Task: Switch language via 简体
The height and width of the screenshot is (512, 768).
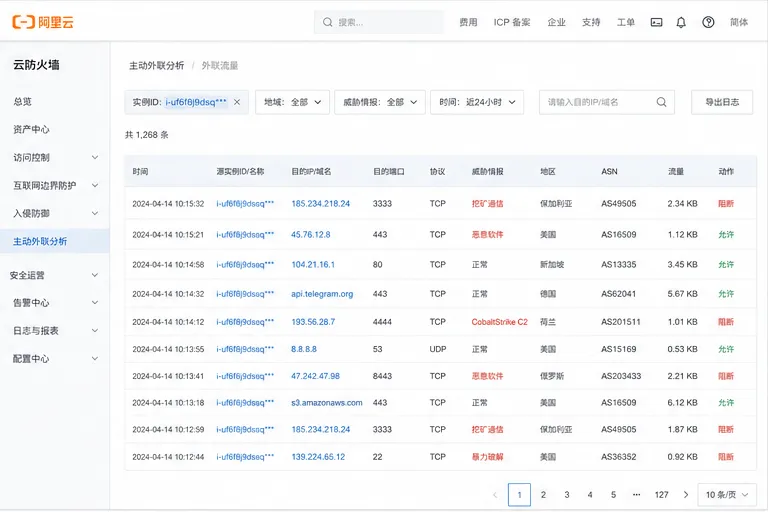Action: pyautogui.click(x=739, y=22)
